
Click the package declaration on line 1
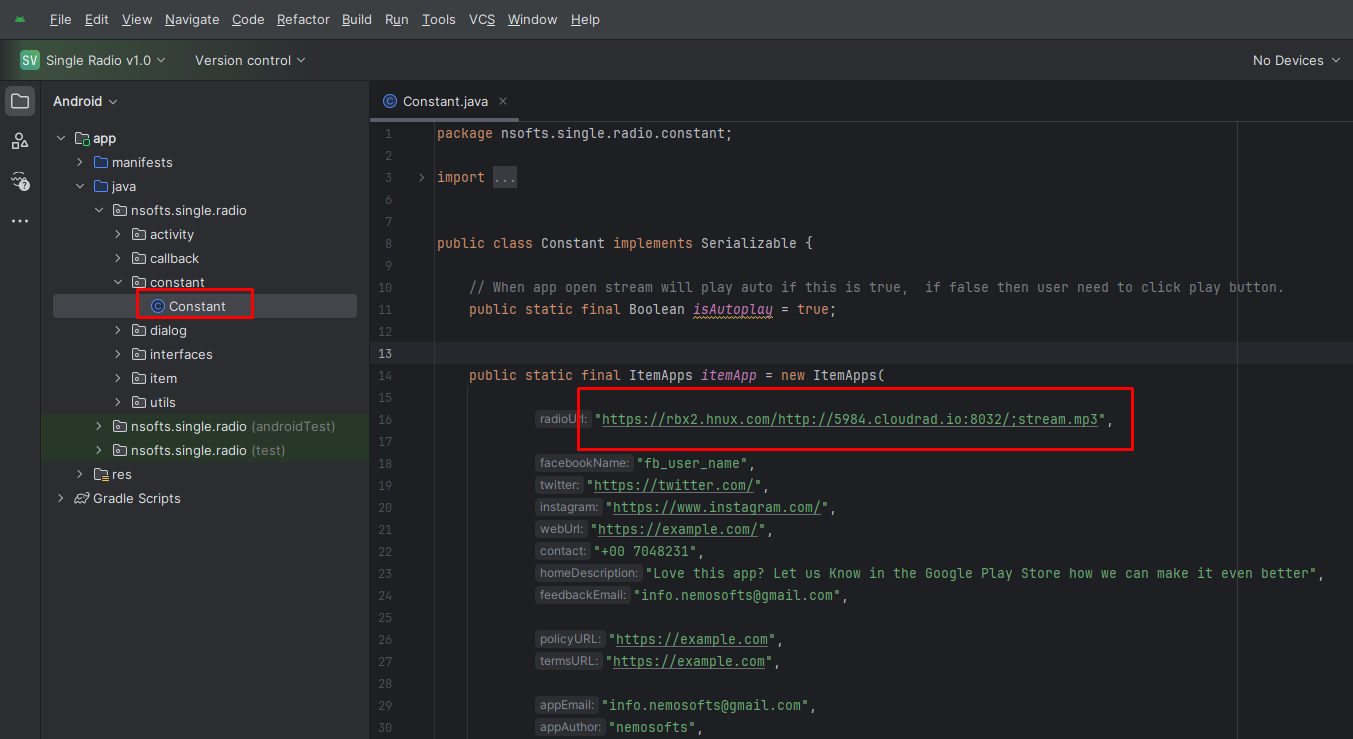(585, 133)
